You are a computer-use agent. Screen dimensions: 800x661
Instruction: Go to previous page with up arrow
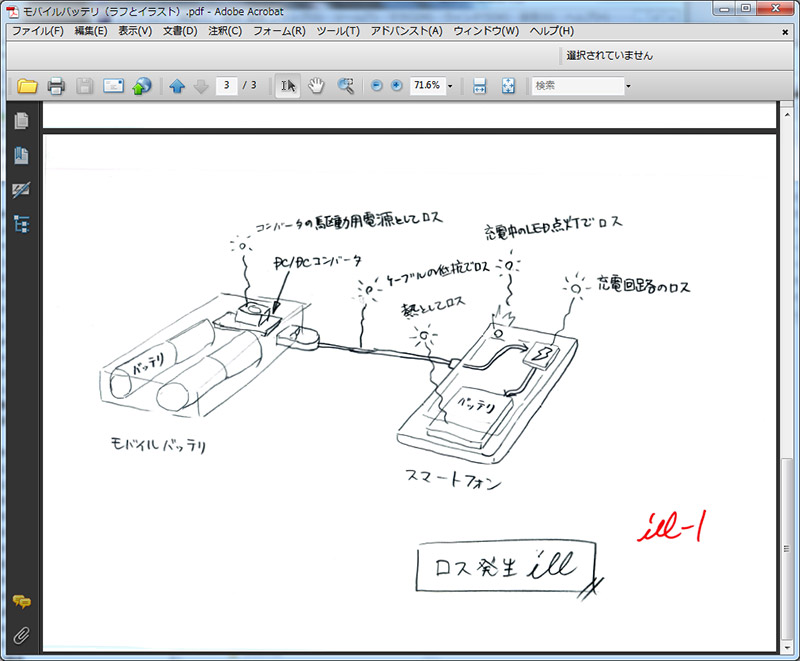point(177,86)
